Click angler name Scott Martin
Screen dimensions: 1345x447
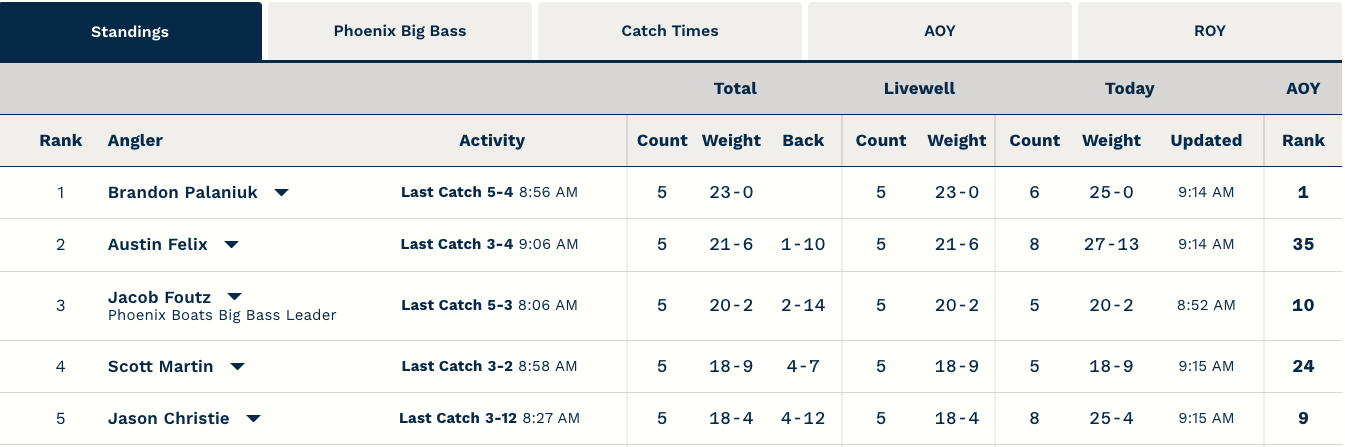160,367
